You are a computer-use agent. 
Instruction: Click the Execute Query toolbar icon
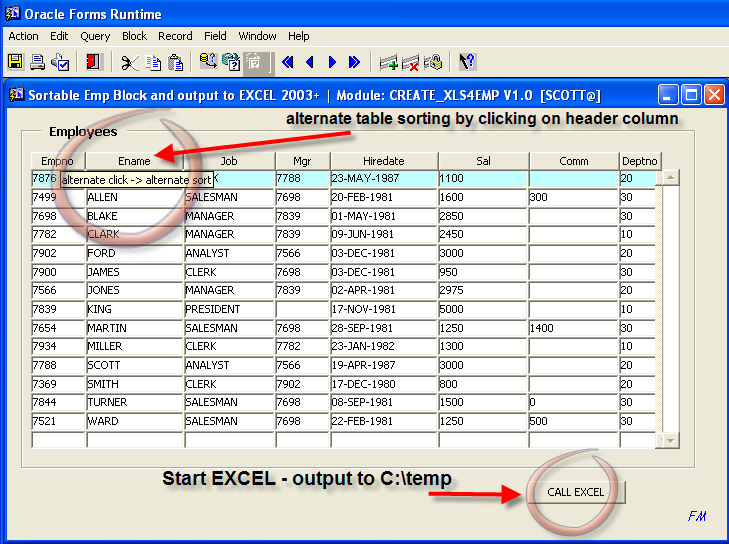[x=231, y=61]
